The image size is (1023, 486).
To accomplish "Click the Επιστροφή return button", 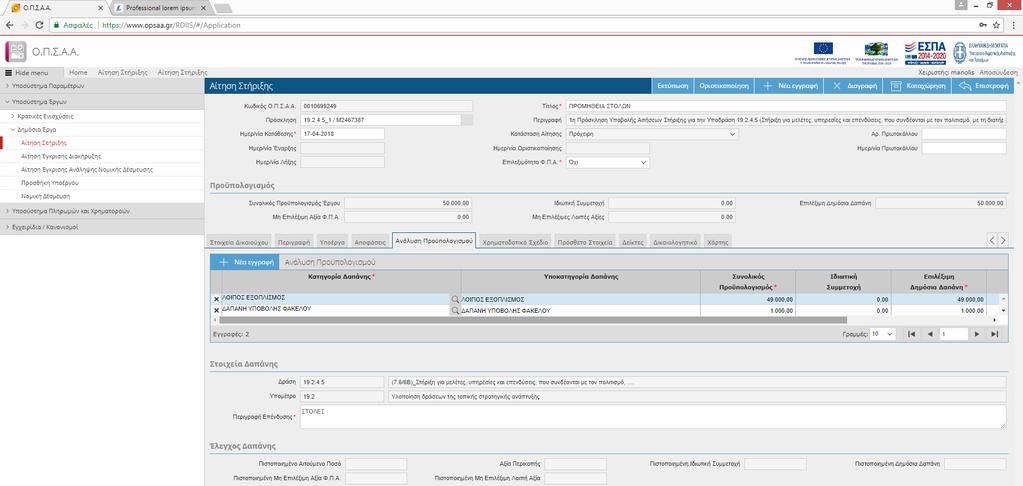I will point(983,86).
